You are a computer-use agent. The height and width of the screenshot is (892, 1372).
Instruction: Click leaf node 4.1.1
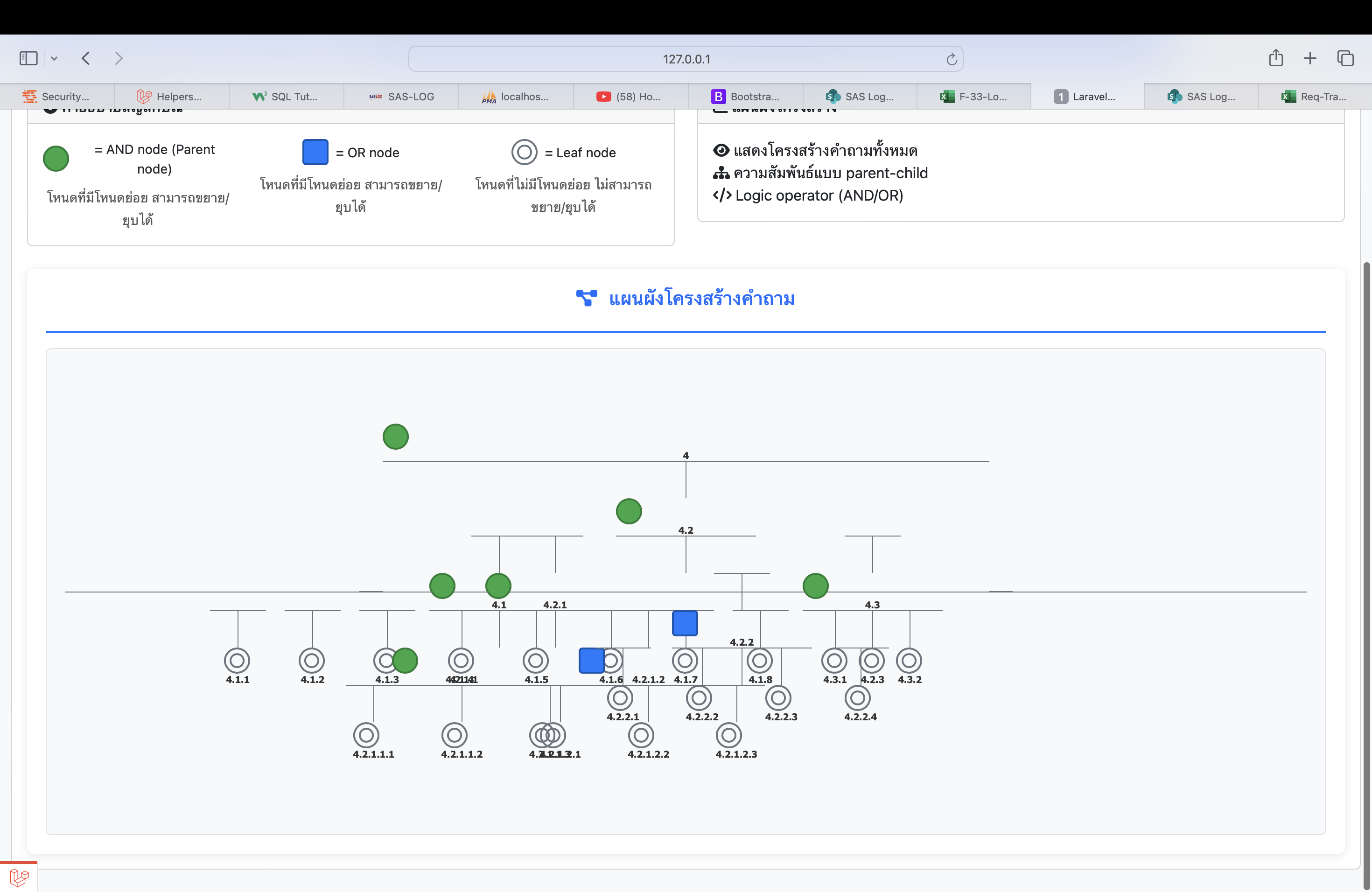(237, 660)
